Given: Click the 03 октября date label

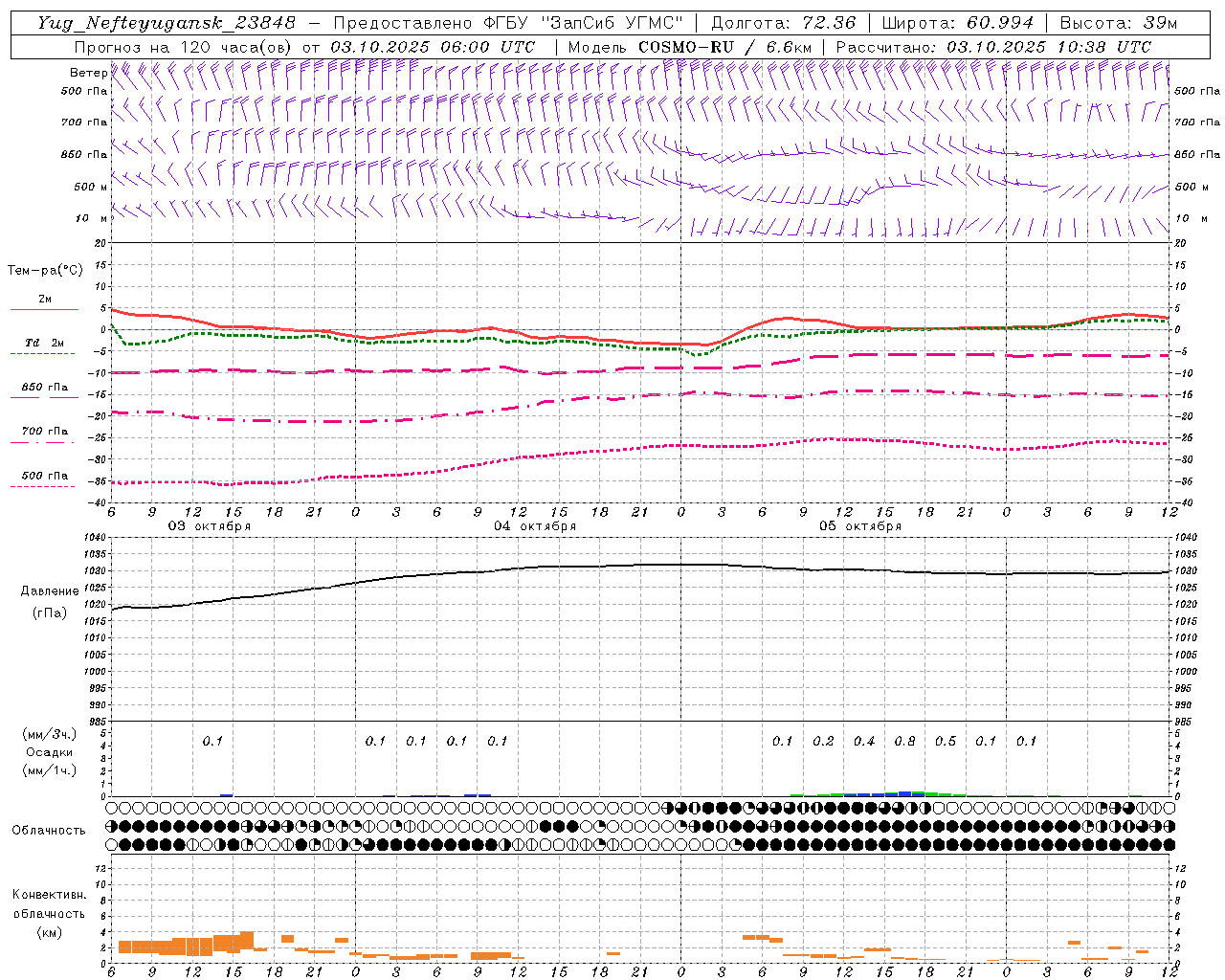Looking at the screenshot, I should click(210, 526).
